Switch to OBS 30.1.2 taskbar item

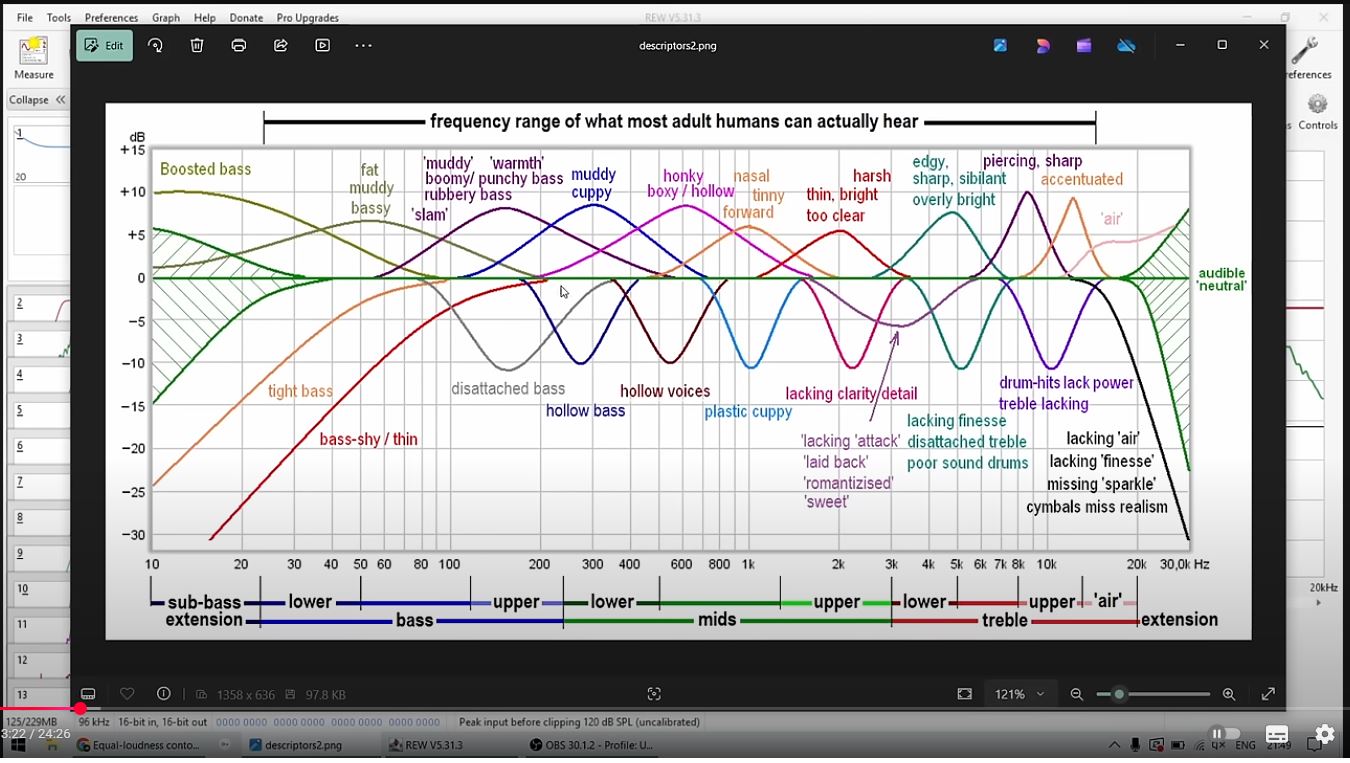592,745
